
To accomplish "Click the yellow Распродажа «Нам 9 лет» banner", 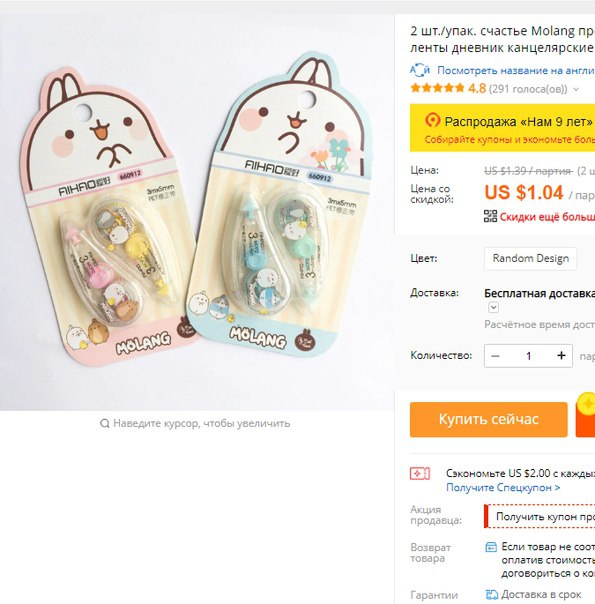I will click(x=502, y=128).
